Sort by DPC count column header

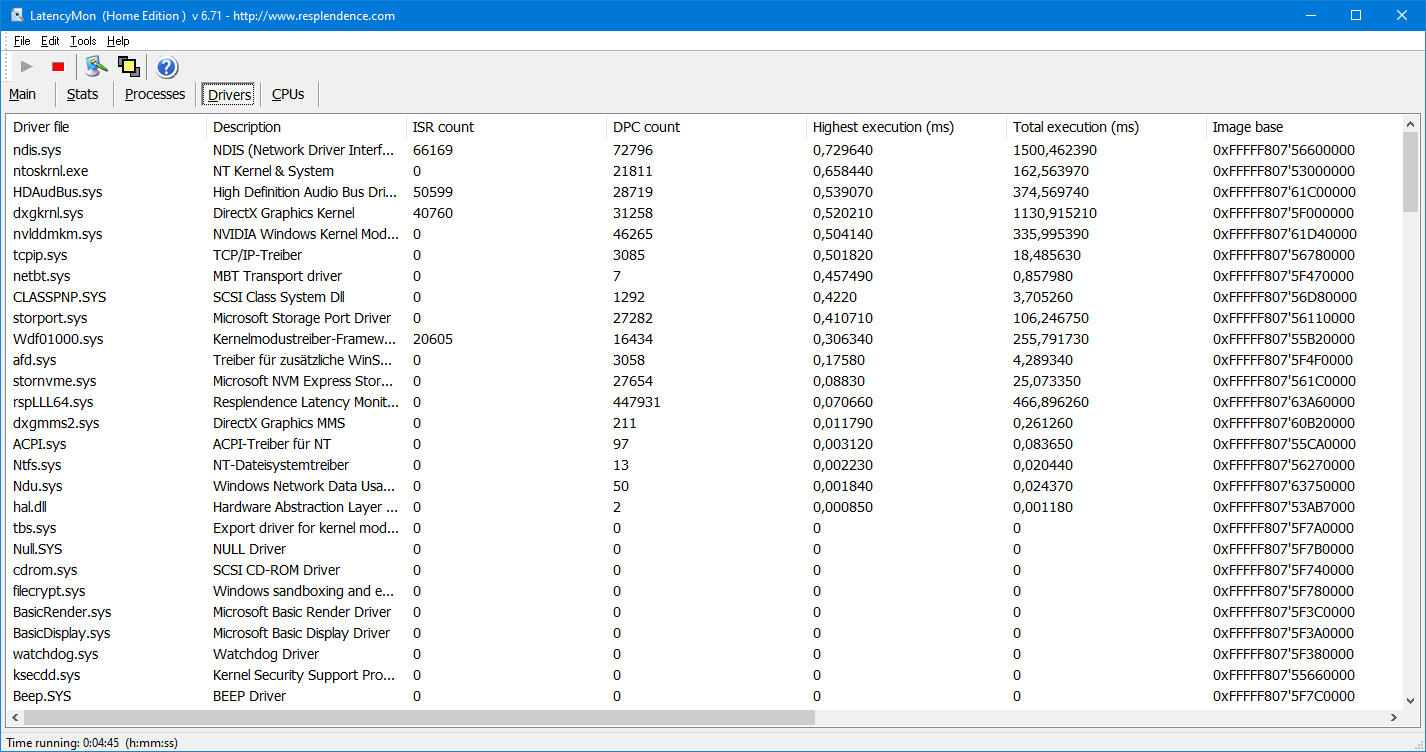click(x=706, y=127)
